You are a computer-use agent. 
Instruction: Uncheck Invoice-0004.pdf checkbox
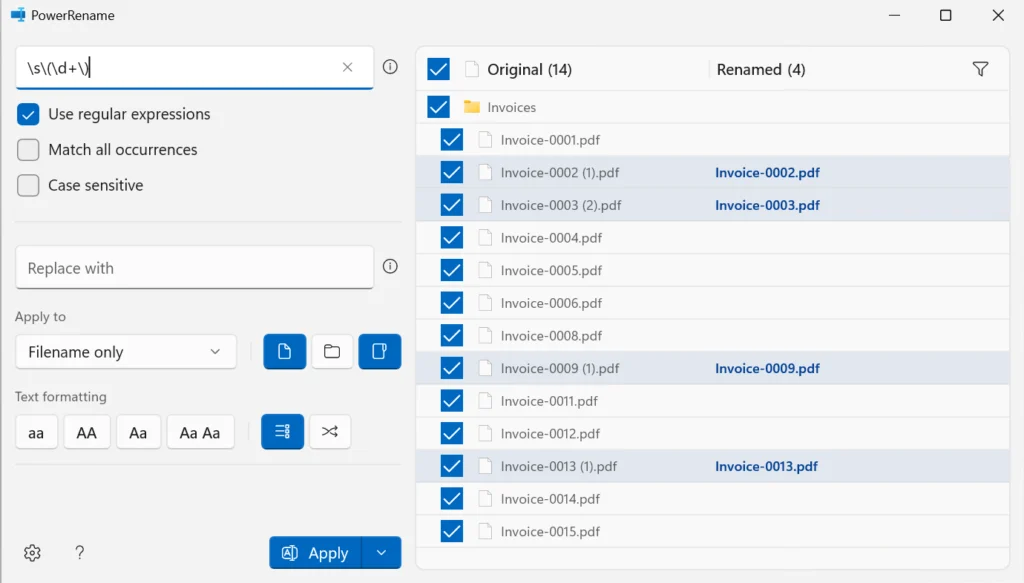(451, 238)
